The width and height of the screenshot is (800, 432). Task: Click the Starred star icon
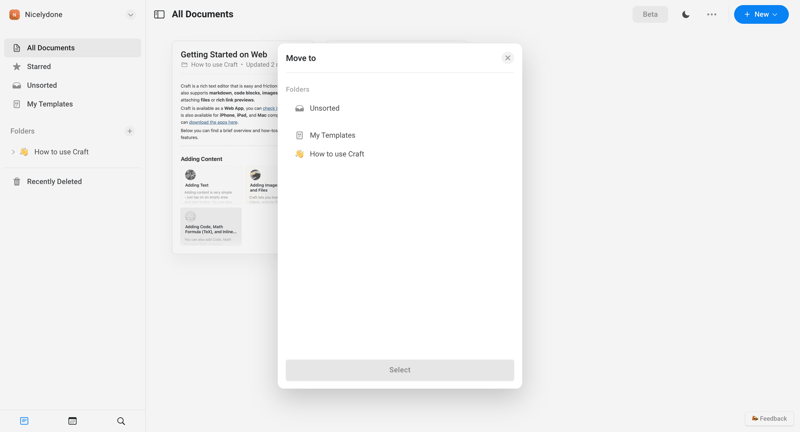pos(17,66)
